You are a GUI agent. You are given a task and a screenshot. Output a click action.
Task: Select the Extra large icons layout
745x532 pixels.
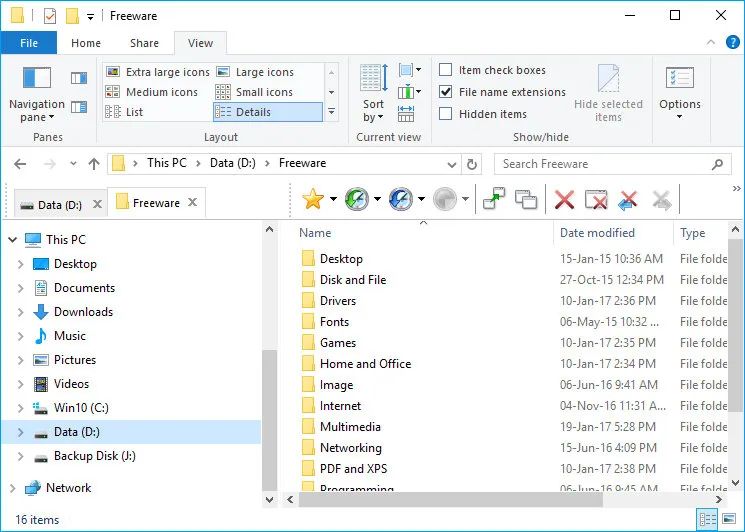coord(158,72)
